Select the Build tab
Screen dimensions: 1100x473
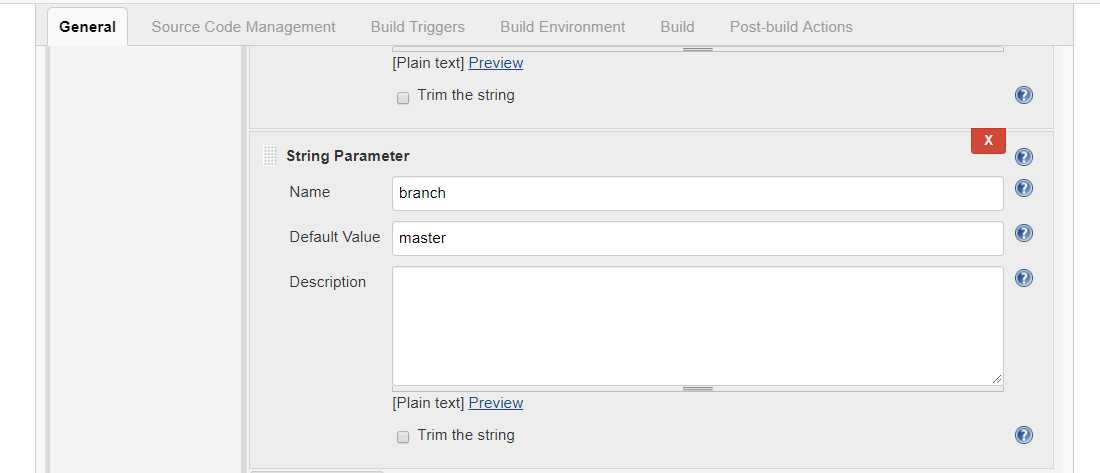677,27
